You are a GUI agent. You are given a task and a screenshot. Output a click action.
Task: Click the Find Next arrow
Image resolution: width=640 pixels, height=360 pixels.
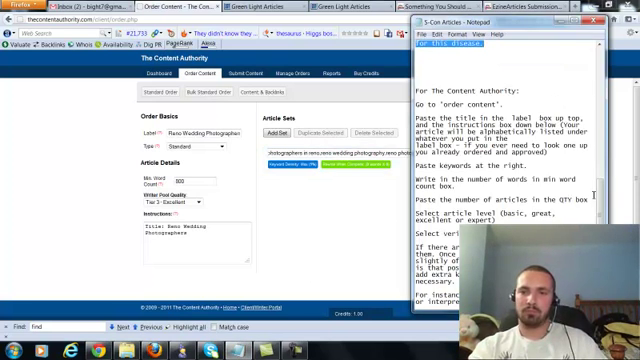pyautogui.click(x=112, y=327)
